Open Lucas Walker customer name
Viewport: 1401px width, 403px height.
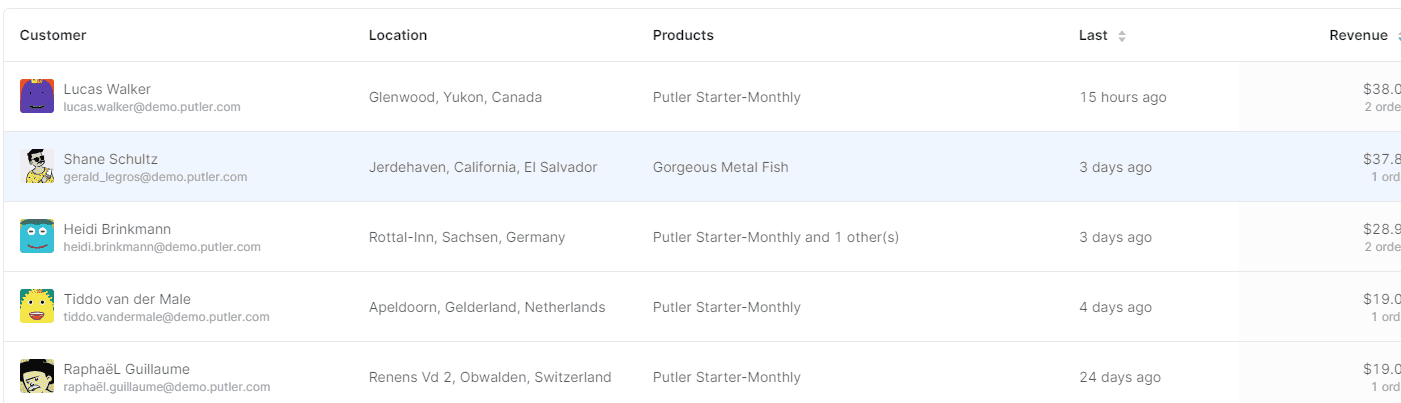(x=107, y=89)
